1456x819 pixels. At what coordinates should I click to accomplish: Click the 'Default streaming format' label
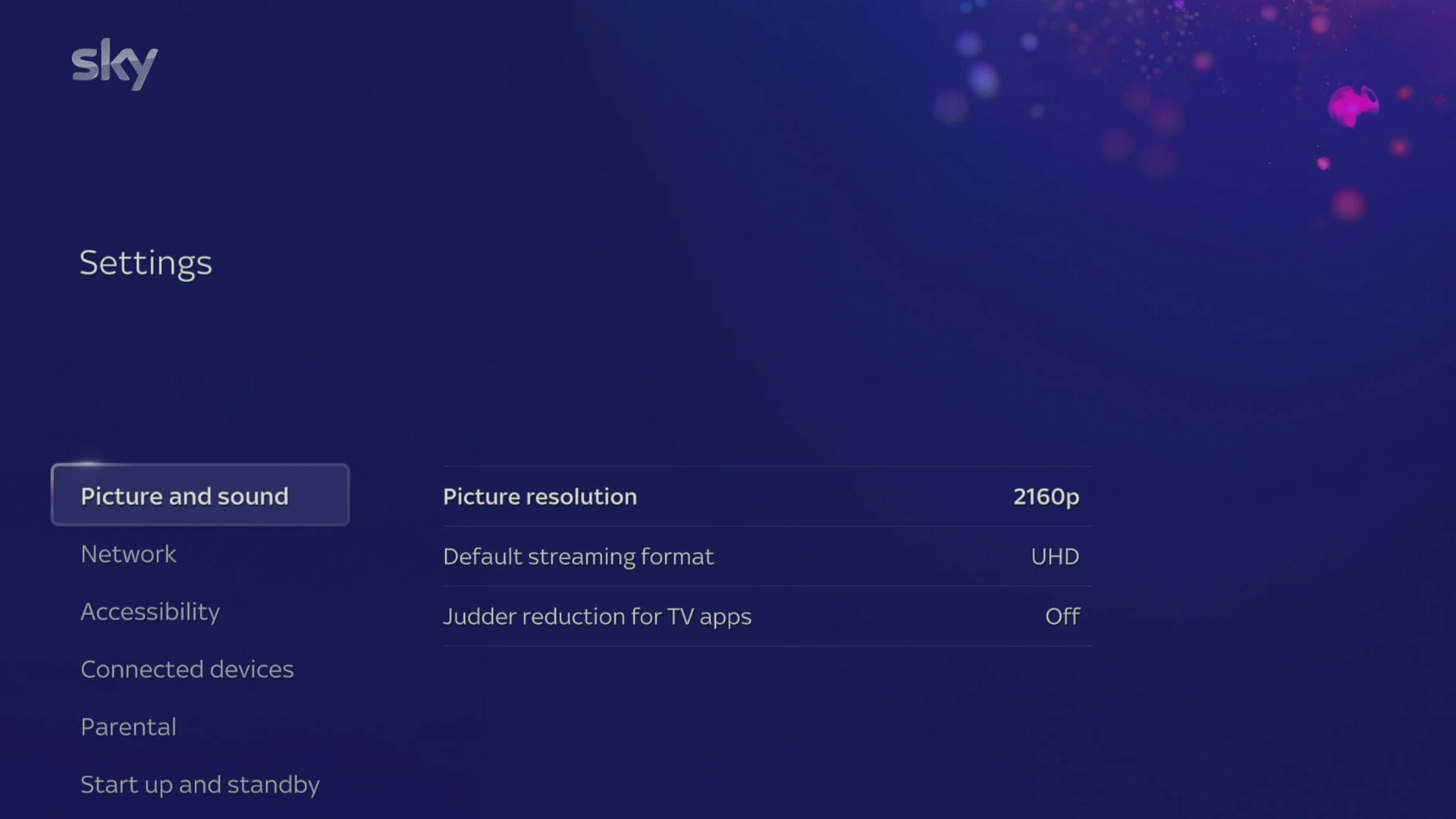578,557
